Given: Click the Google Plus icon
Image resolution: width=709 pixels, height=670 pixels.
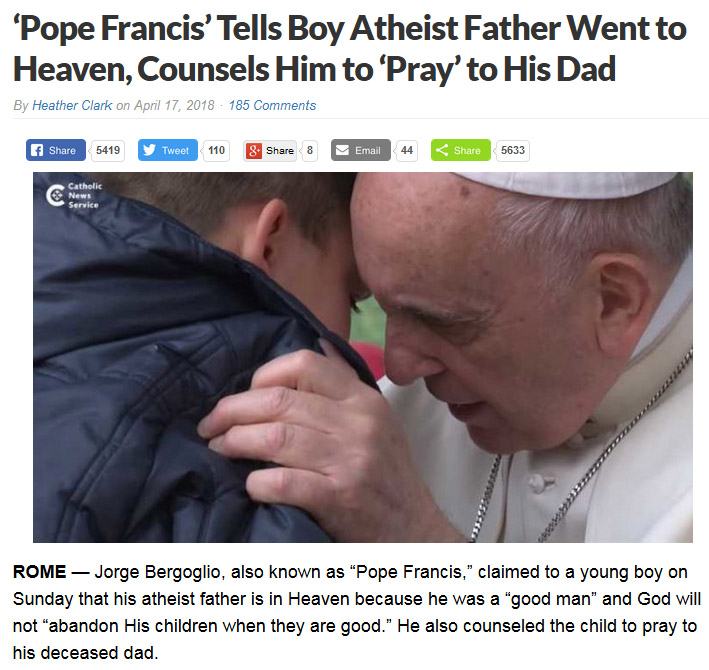Looking at the screenshot, I should 254,151.
